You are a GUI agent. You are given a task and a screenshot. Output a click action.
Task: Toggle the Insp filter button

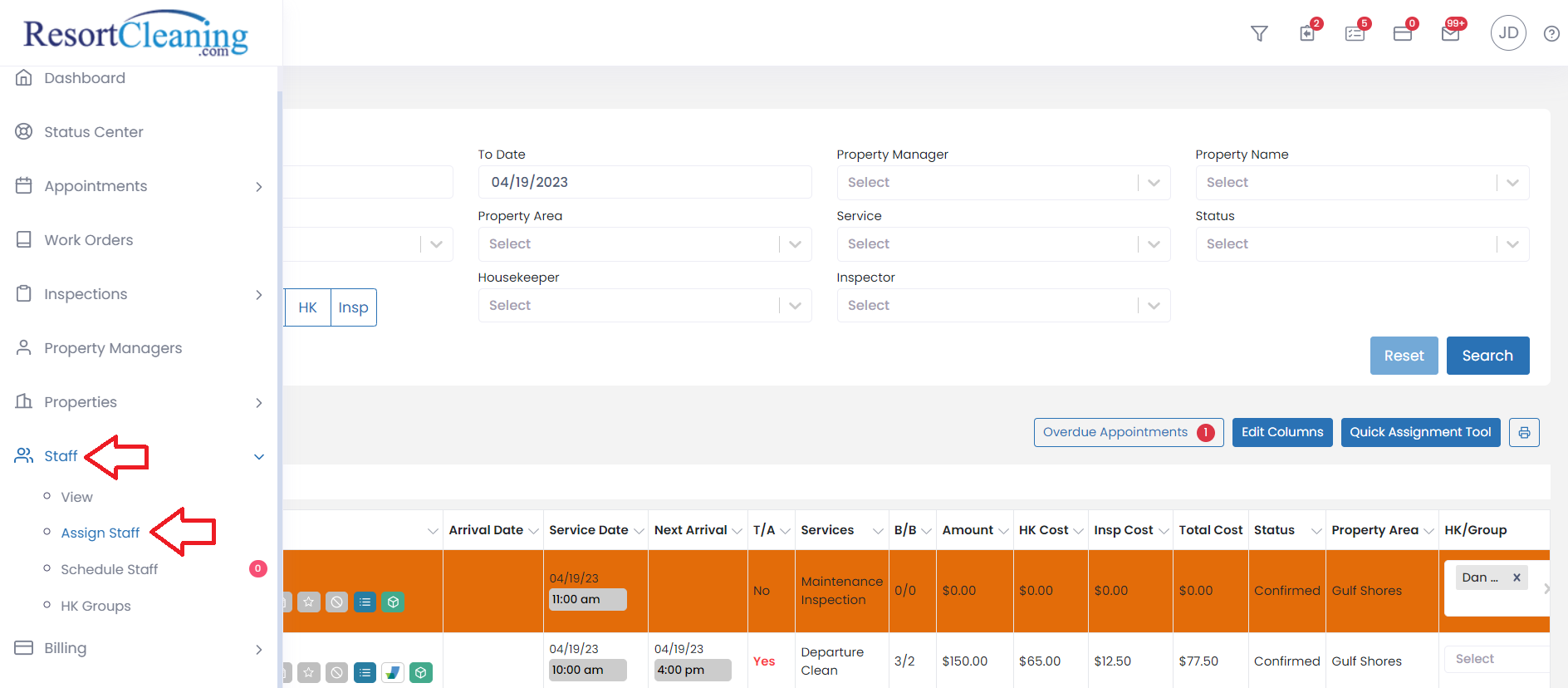353,307
